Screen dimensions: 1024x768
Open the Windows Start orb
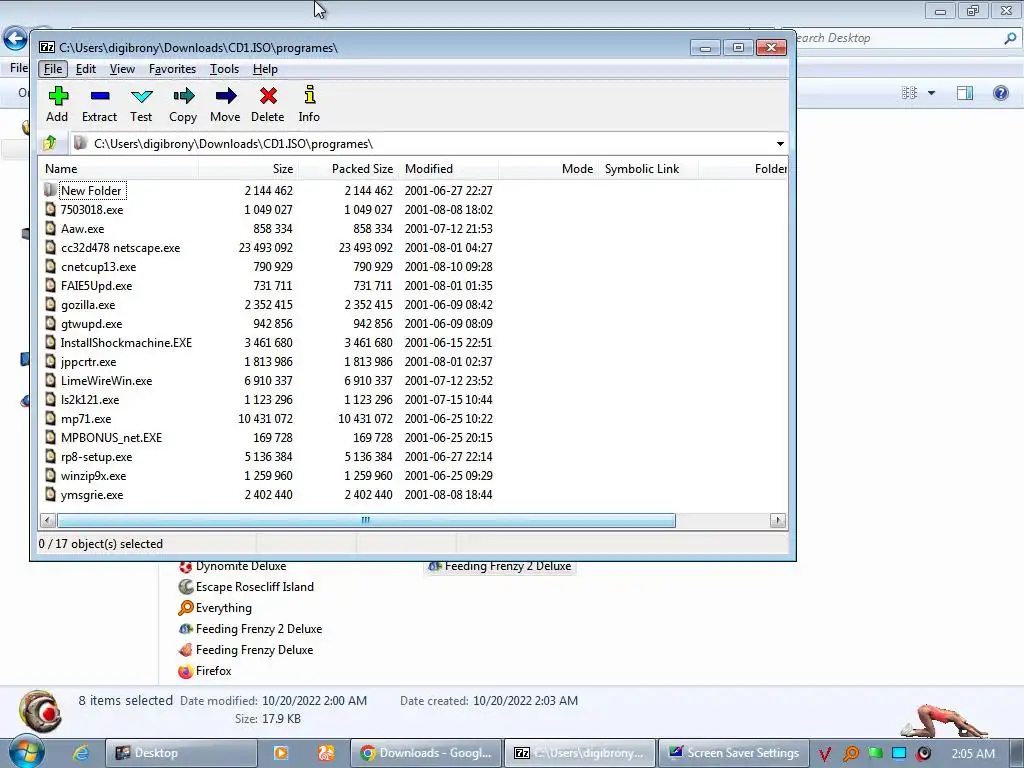click(27, 752)
